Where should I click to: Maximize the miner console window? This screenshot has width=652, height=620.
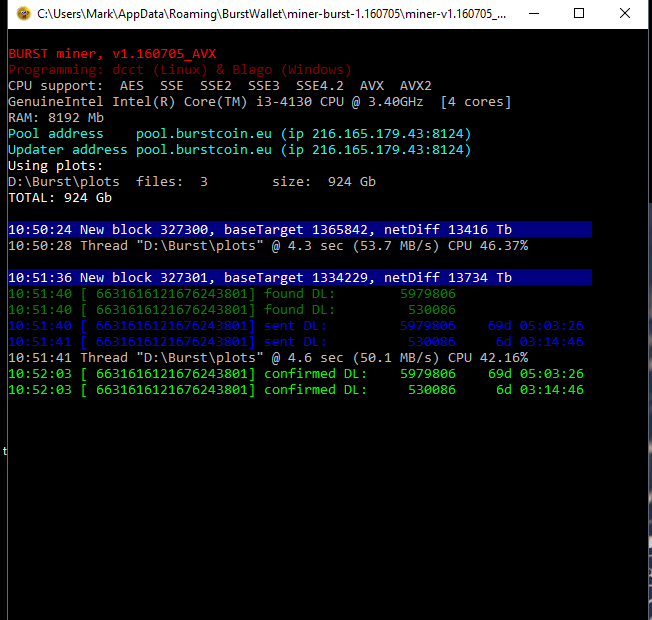tap(579, 14)
